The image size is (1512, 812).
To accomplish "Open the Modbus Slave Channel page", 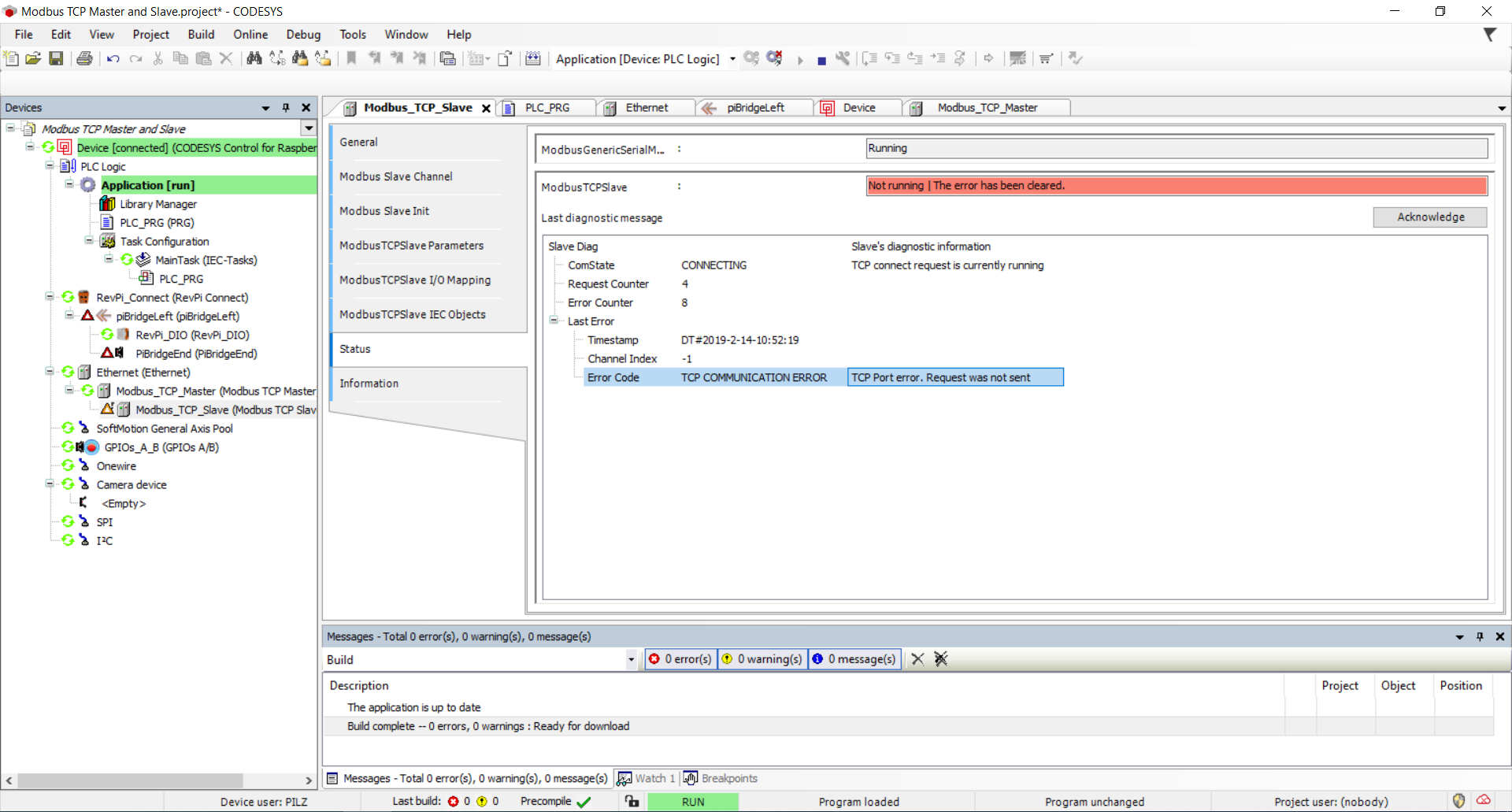I will click(396, 176).
